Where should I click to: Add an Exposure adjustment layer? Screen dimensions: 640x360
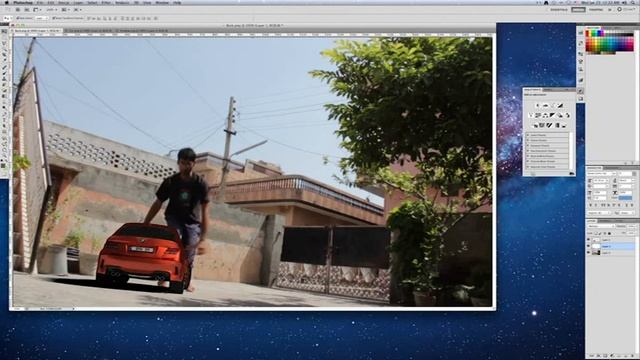click(560, 105)
